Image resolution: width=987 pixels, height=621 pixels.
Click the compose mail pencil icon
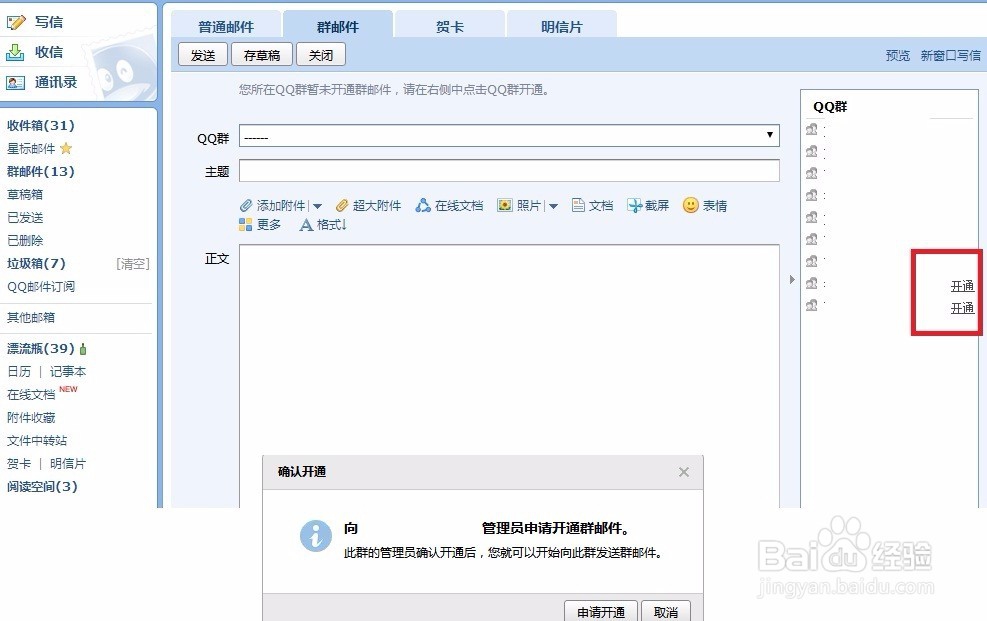[16, 23]
